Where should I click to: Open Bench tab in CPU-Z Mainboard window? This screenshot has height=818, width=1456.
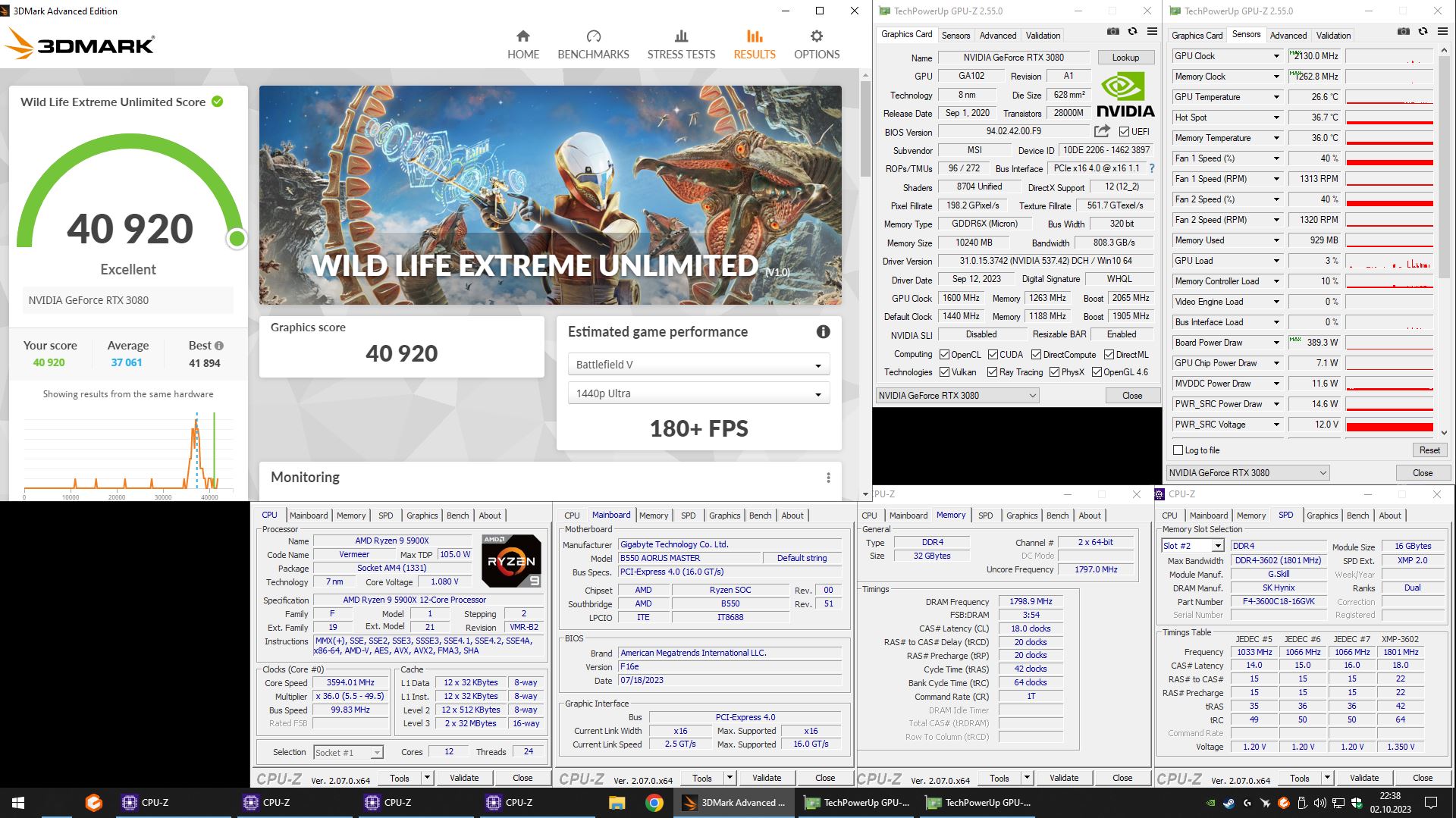(x=760, y=516)
